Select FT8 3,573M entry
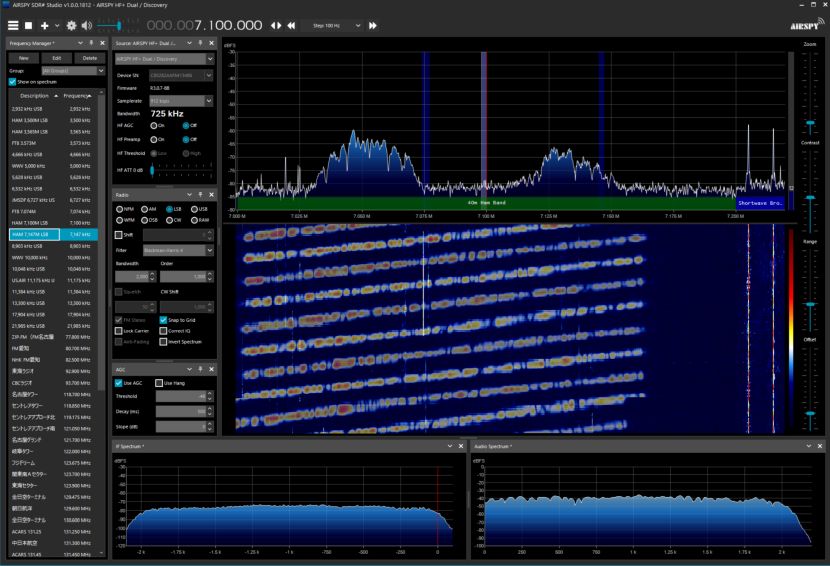This screenshot has height=566, width=830. [x=53, y=143]
